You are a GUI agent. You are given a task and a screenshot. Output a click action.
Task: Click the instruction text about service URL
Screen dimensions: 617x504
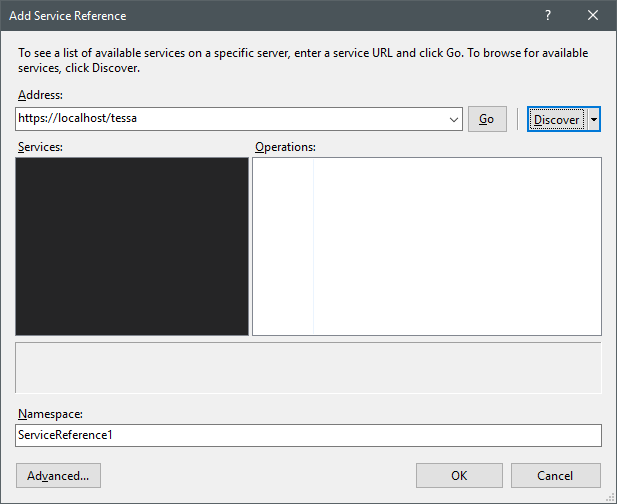point(302,59)
